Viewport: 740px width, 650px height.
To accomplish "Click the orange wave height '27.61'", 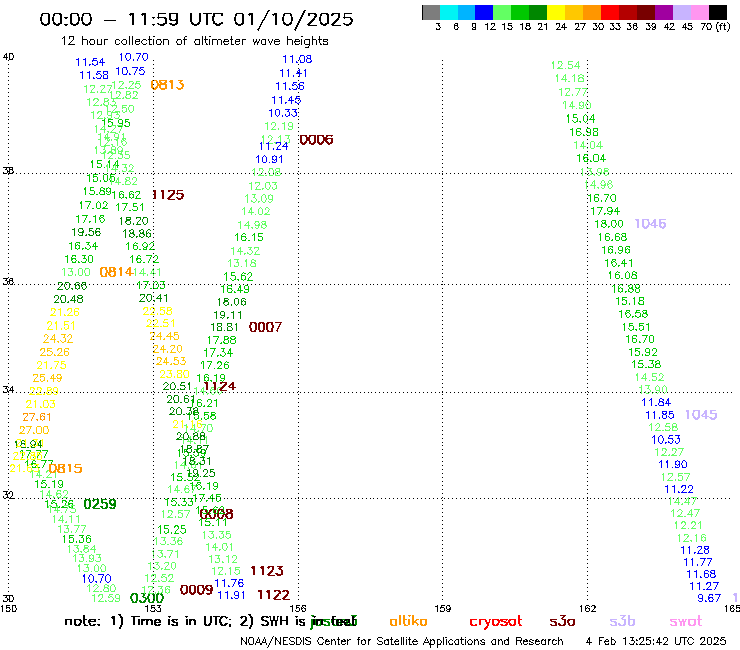I will tap(37, 417).
